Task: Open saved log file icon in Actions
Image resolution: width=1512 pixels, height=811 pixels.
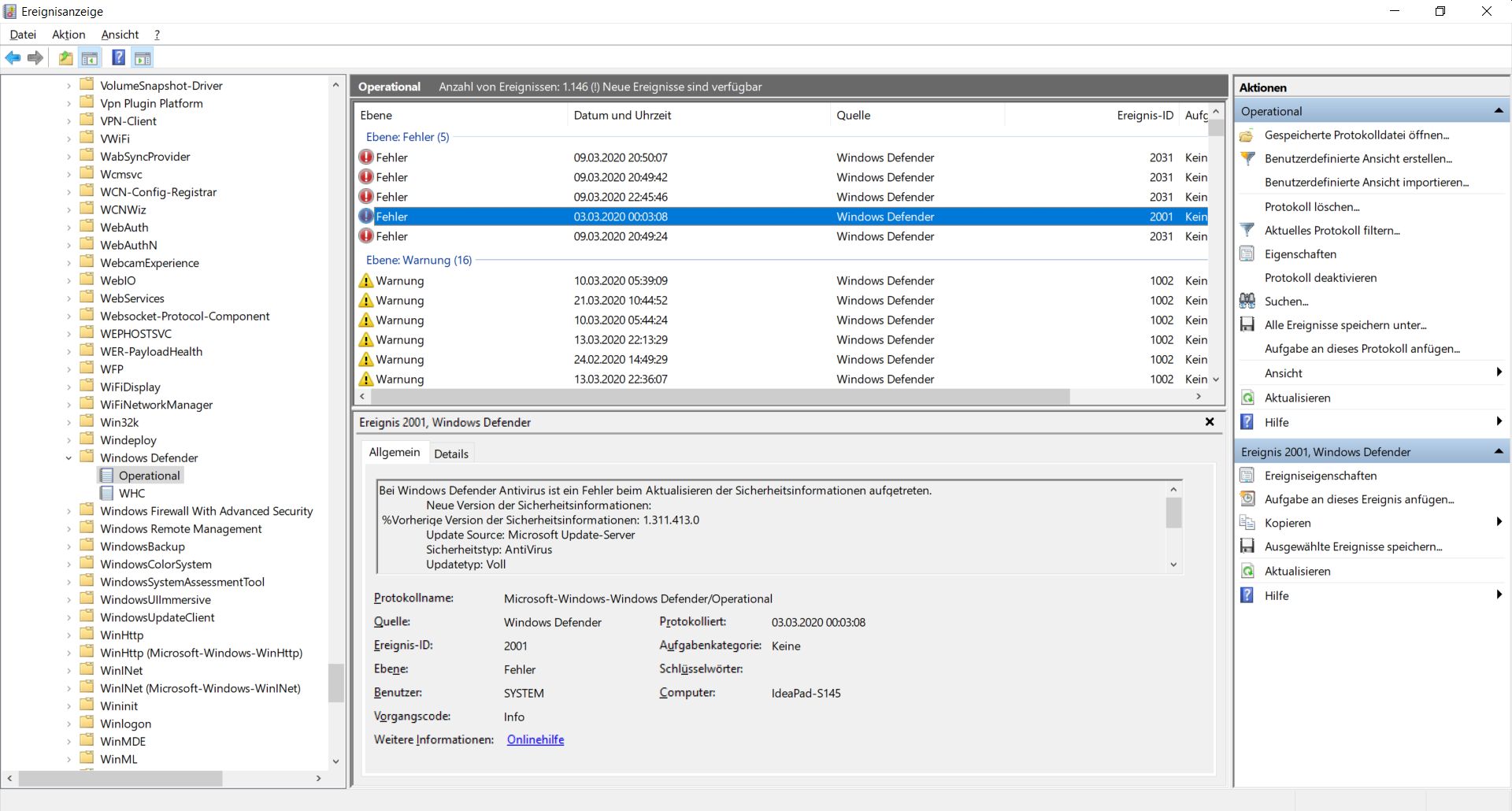Action: [1247, 135]
